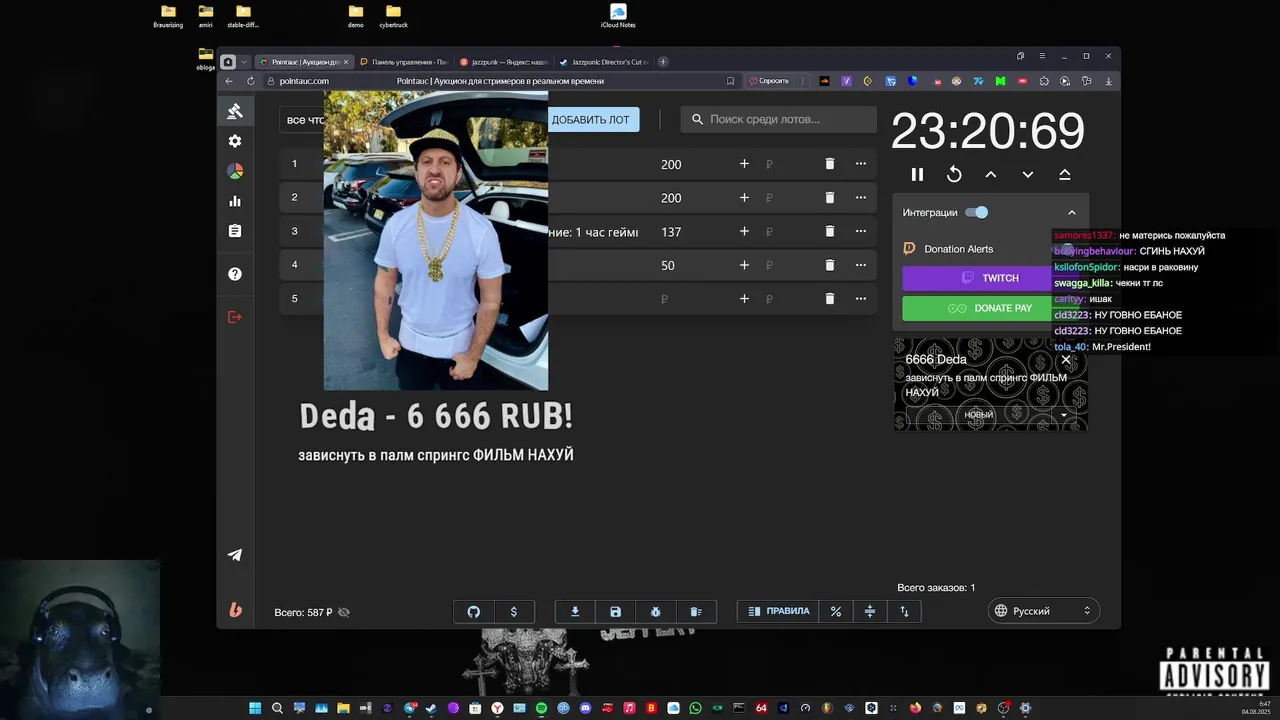Delete lot 5 with trash icon
1280x720 pixels.
point(829,298)
